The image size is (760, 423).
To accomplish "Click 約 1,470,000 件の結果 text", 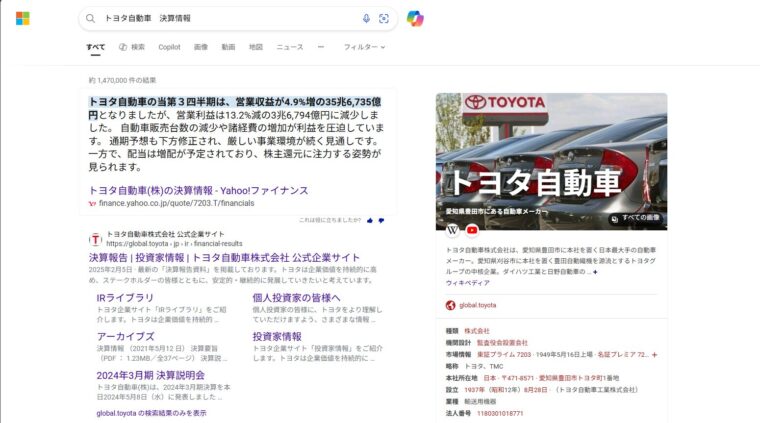I will click(x=122, y=80).
